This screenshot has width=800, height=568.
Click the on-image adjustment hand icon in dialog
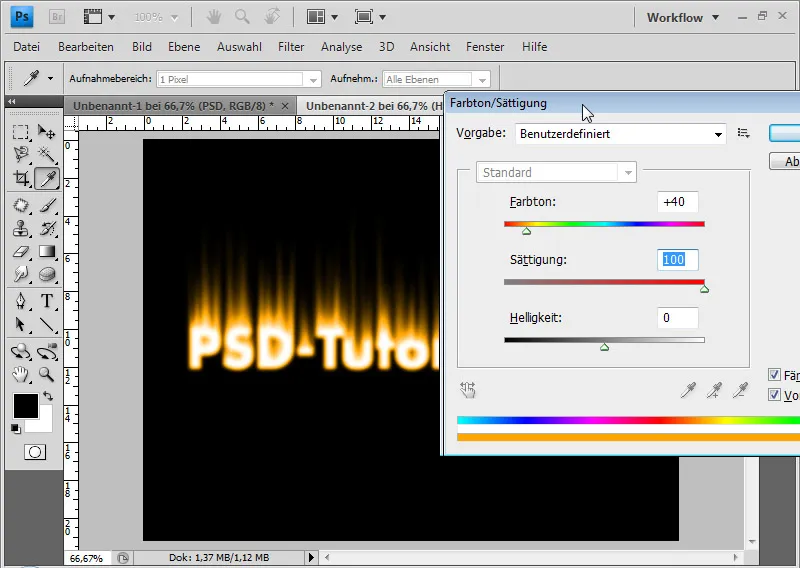467,390
